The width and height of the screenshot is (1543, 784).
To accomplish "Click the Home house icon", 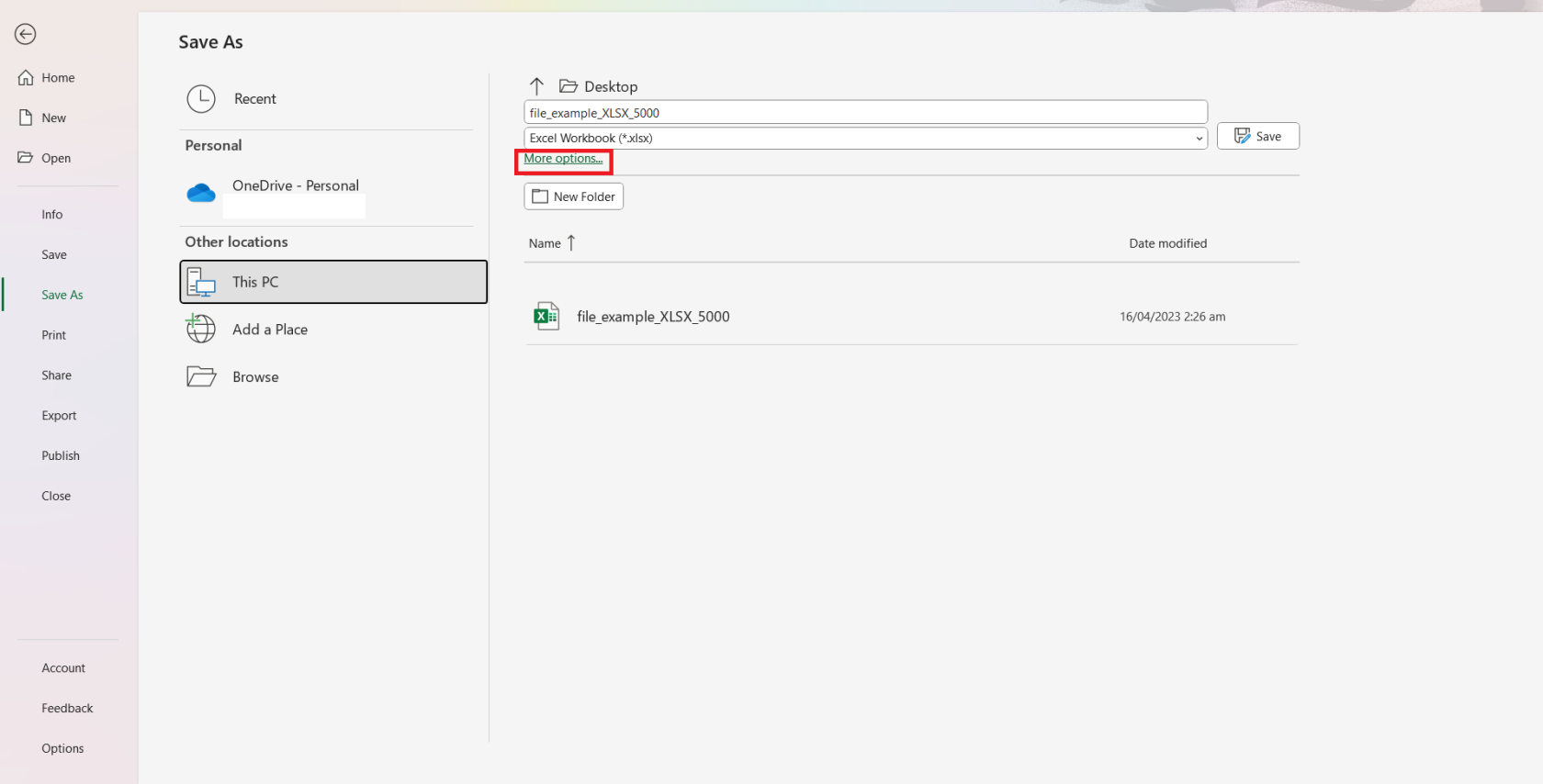I will pyautogui.click(x=26, y=78).
